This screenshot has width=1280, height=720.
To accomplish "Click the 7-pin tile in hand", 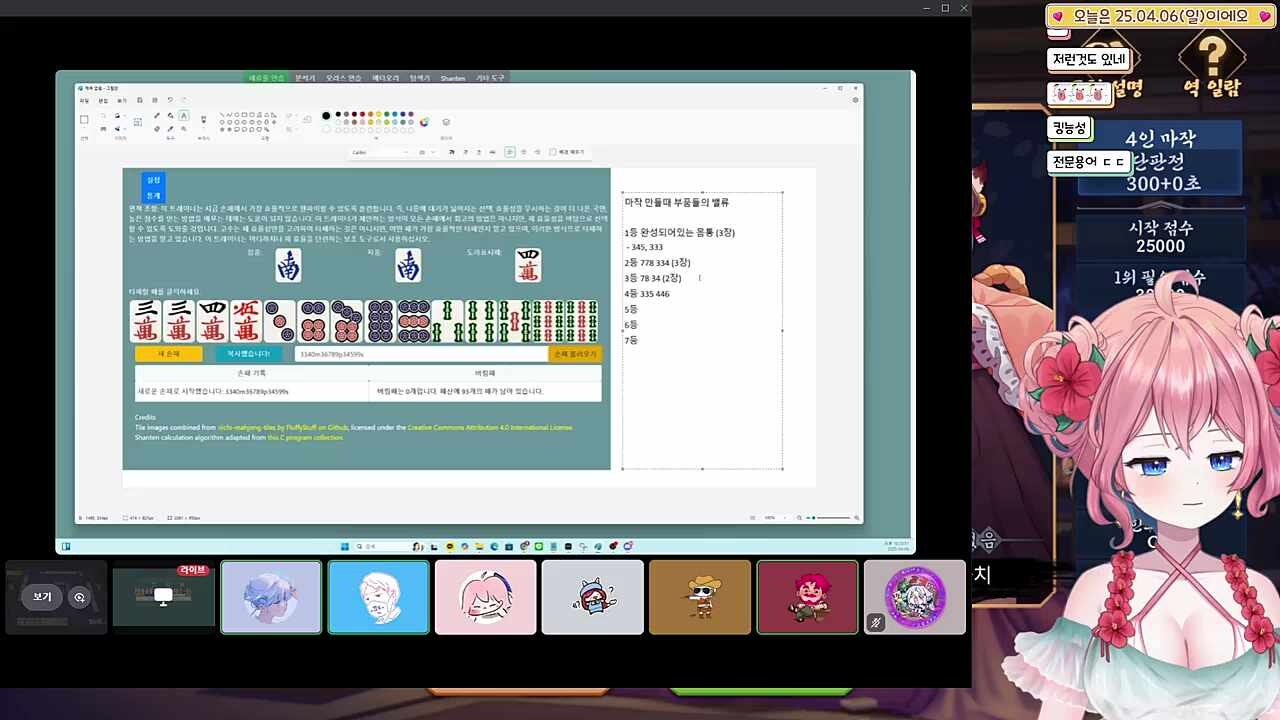I will pyautogui.click(x=347, y=321).
